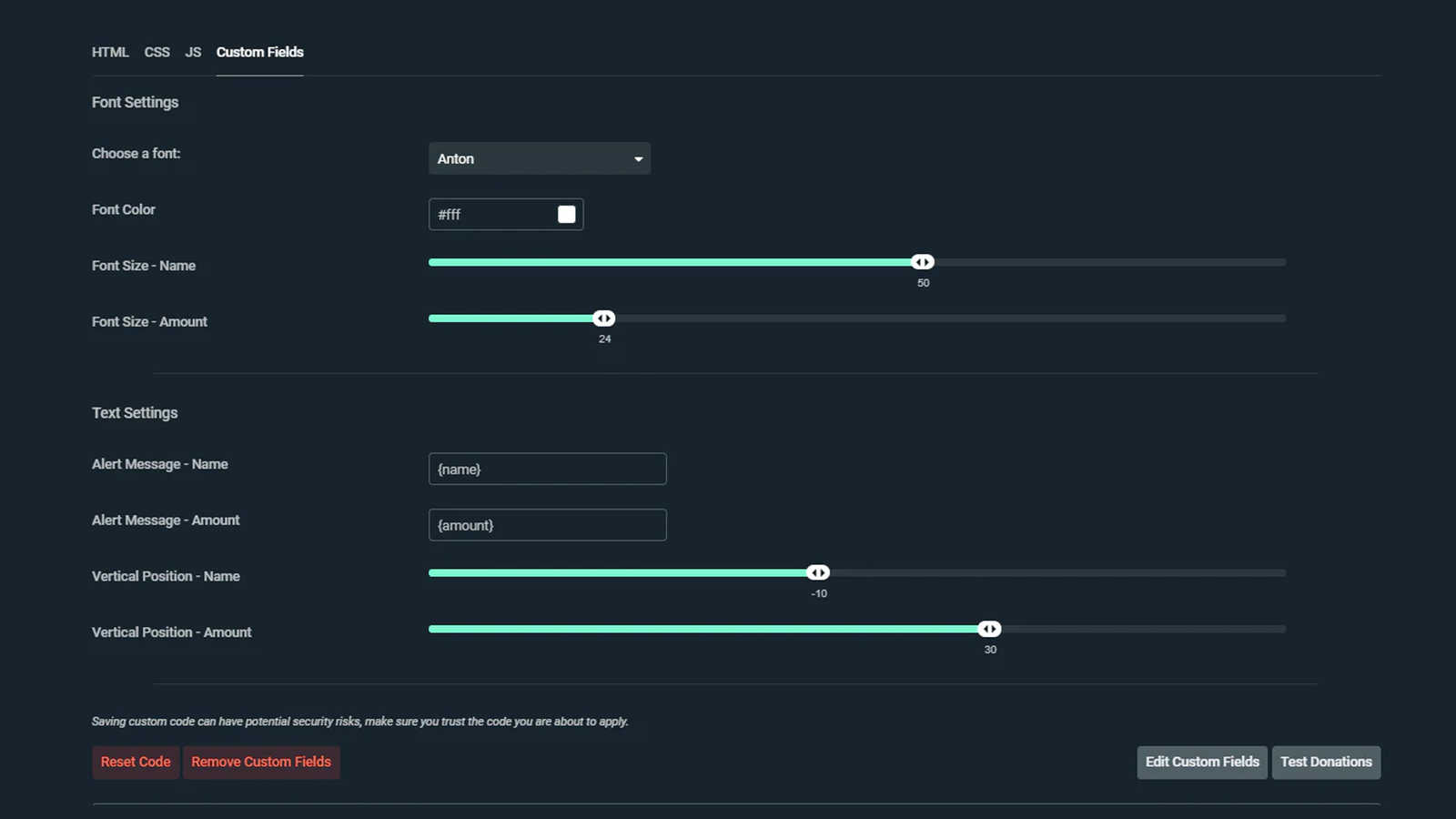1456x819 pixels.
Task: Switch to the HTML tab
Action: 110,52
